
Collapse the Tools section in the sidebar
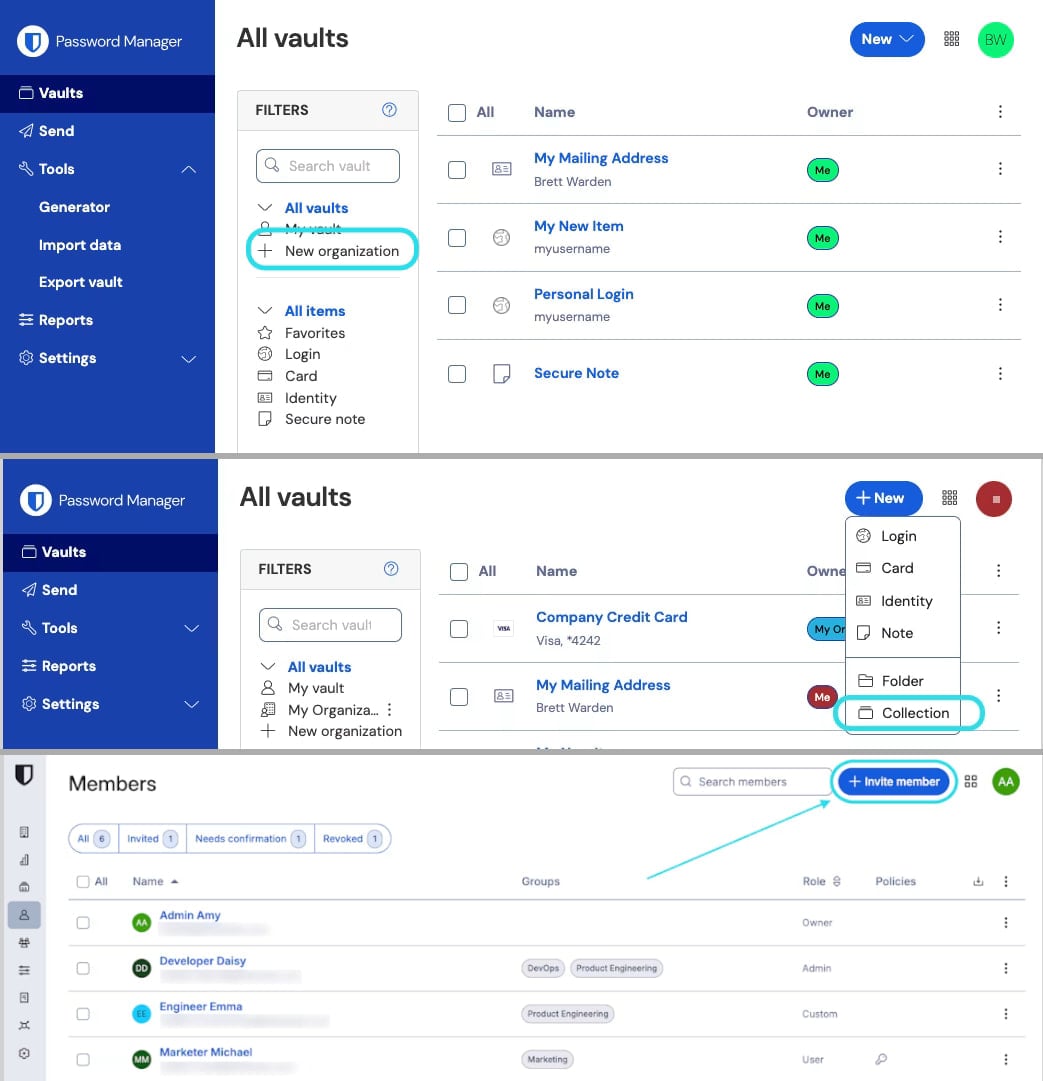[x=189, y=169]
